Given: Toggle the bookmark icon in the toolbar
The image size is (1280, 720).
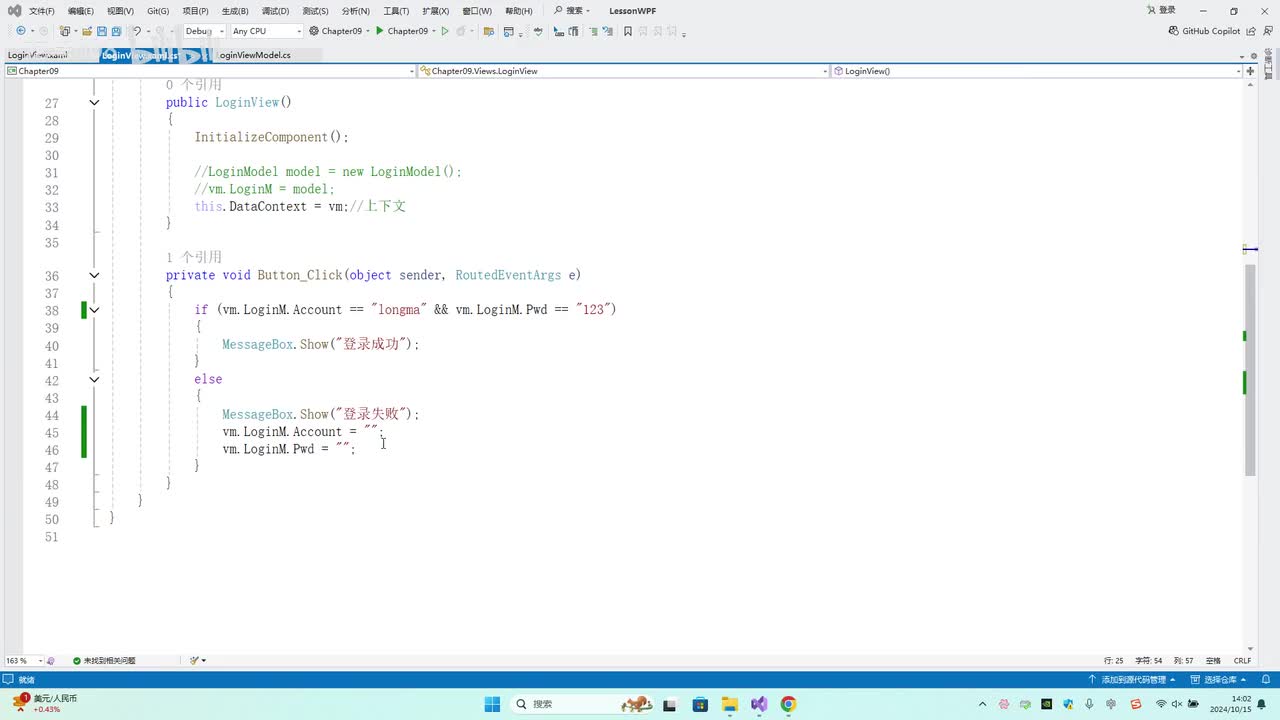Looking at the screenshot, I should [628, 31].
